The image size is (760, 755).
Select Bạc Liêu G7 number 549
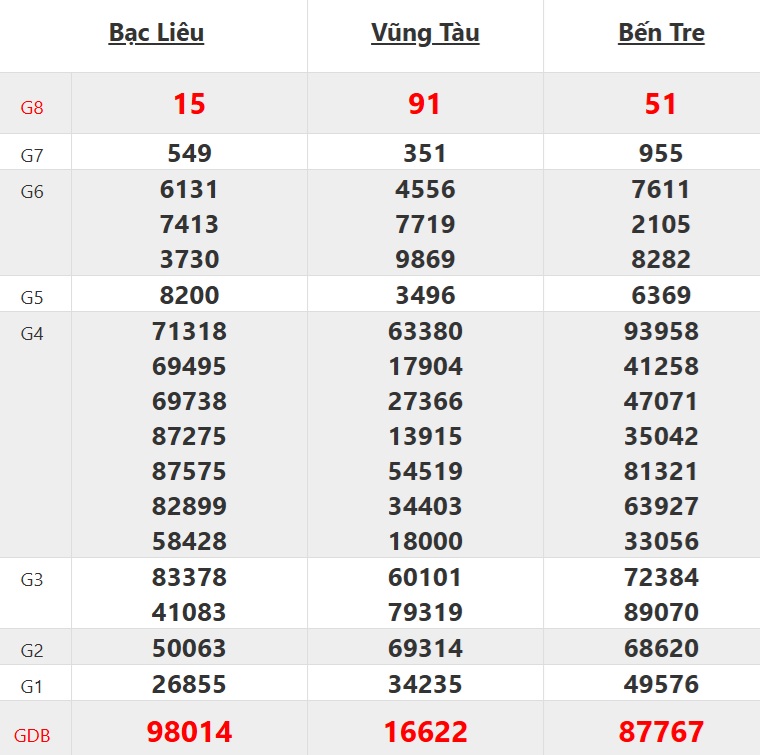click(189, 154)
